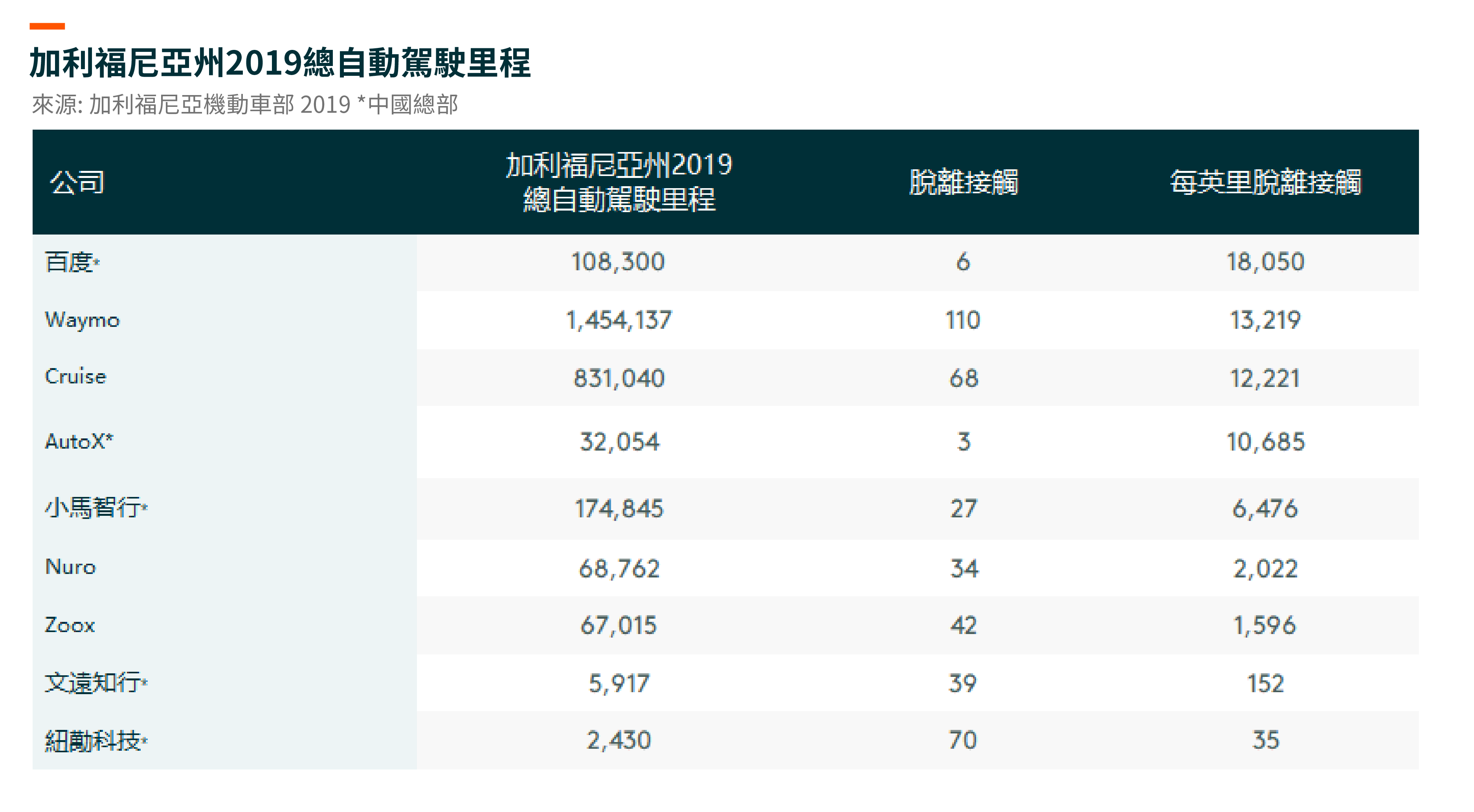This screenshot has width=1474, height=812.
Task: Click Baidu's disengagement count 6
Action: 963,262
